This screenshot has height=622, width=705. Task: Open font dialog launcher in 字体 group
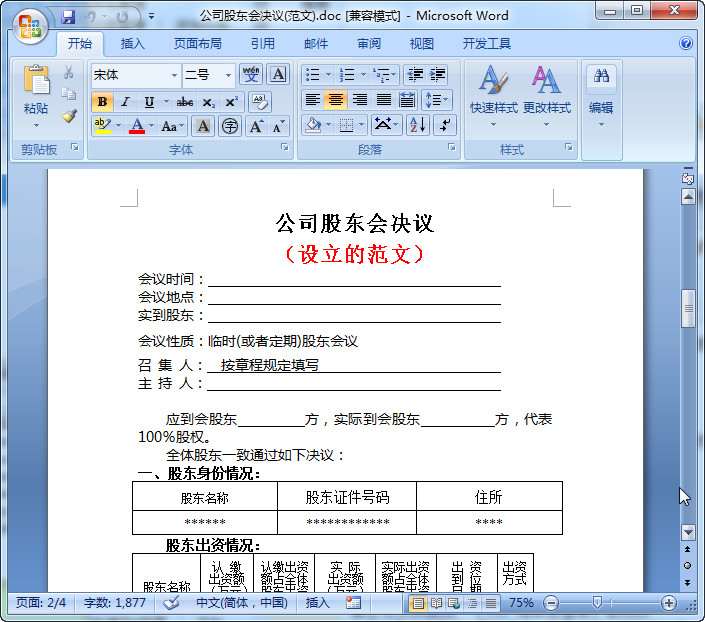tap(285, 147)
